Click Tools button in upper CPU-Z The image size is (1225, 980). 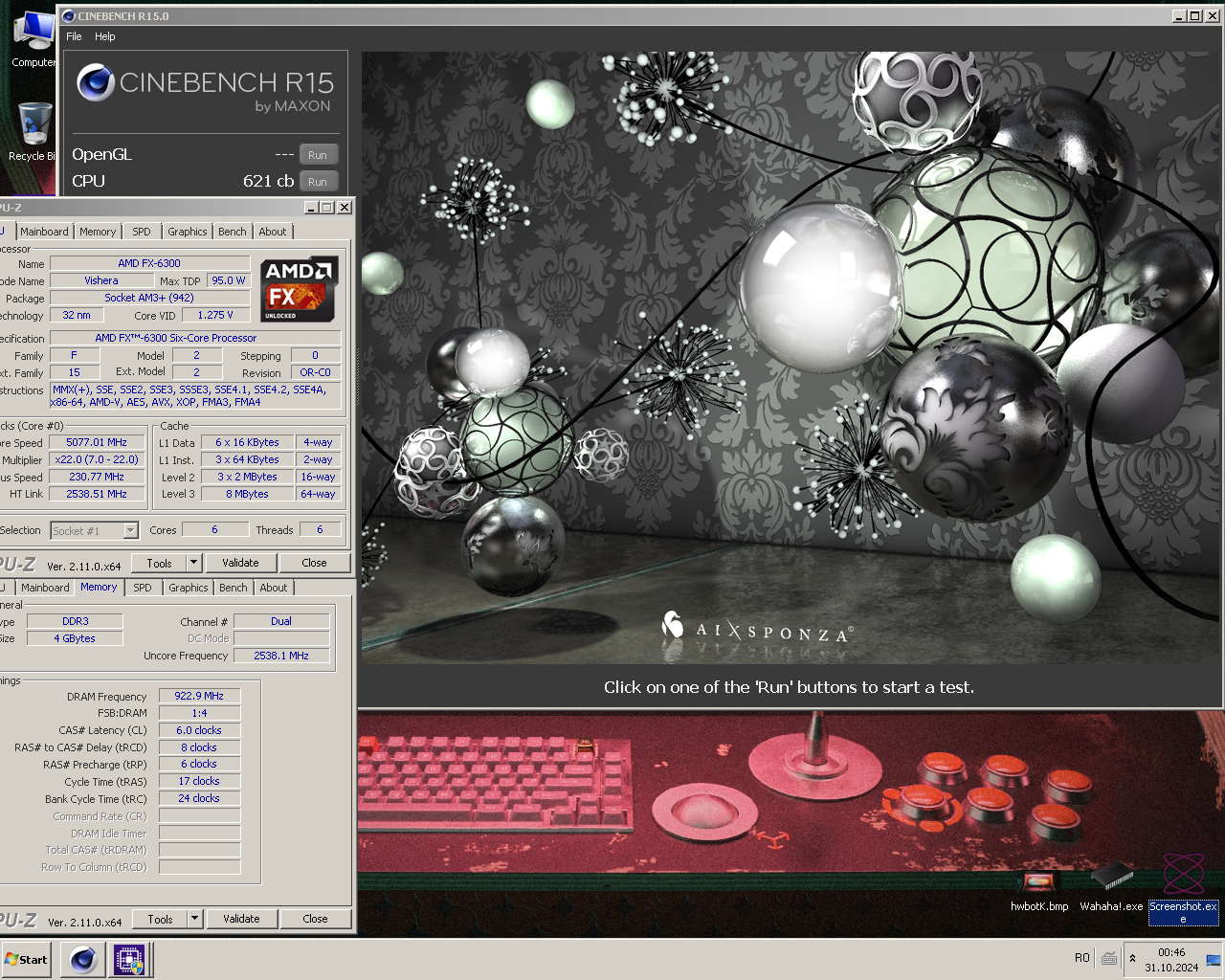(159, 563)
